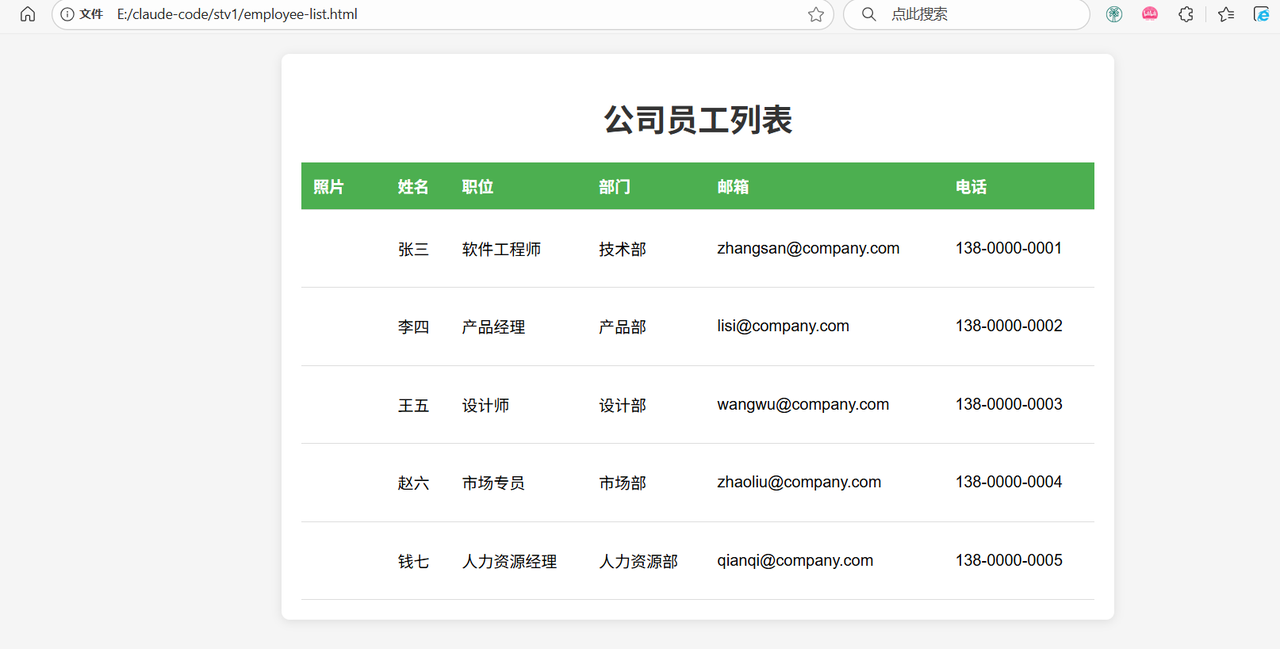Click email lisi@company.com
The image size is (1280, 649).
(x=783, y=326)
